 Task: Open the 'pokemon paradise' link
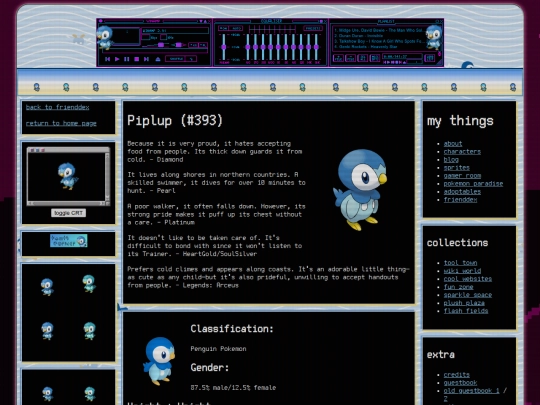pos(473,184)
